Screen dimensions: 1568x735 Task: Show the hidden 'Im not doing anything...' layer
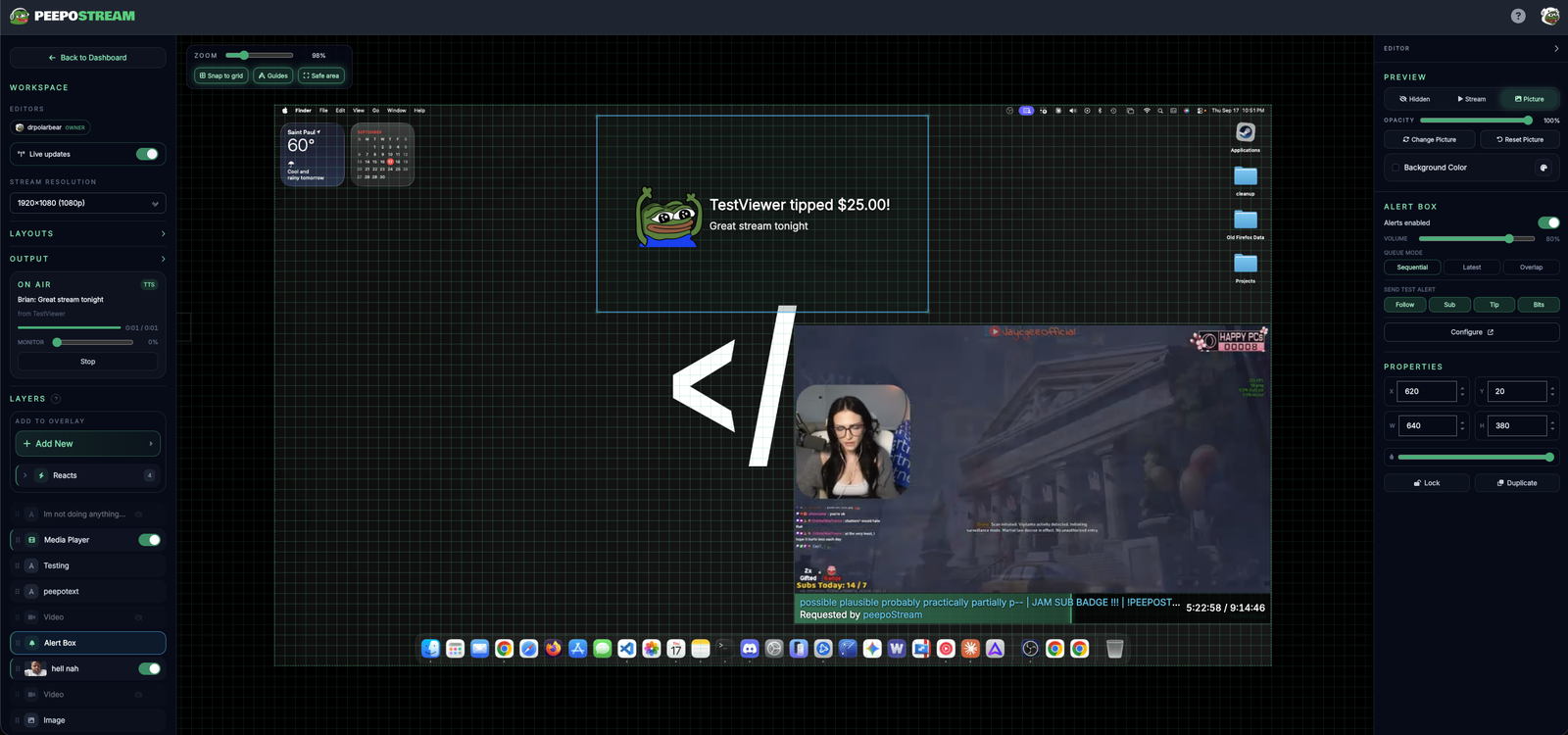139,514
